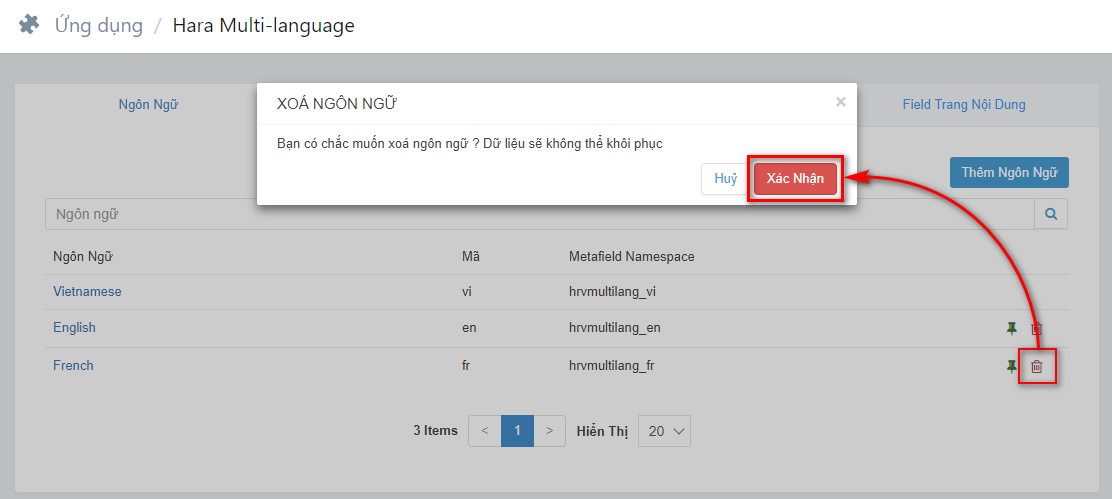
Task: Open the Vietnamese language link
Action: pos(87,291)
